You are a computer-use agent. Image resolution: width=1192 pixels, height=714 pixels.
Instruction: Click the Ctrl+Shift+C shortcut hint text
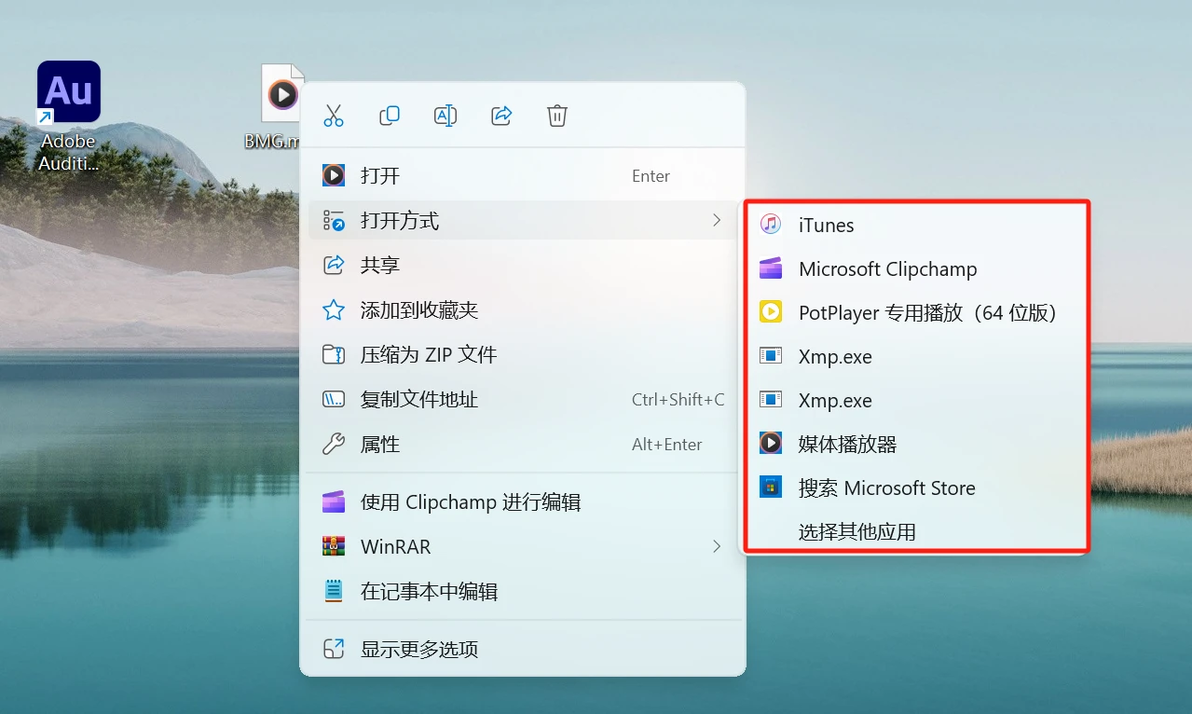[678, 399]
